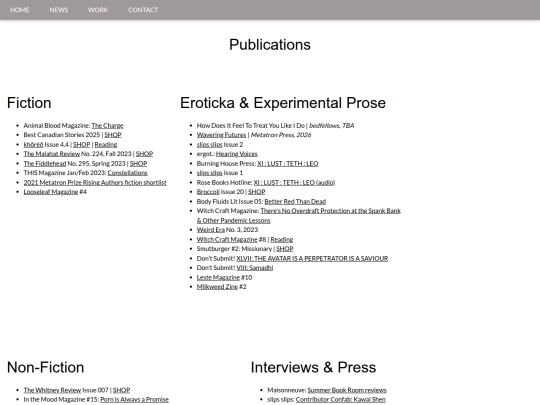Screen dimensions: 540x405
Task: Open Reading link for Witch Craft Magazine #8
Action: click(x=282, y=239)
